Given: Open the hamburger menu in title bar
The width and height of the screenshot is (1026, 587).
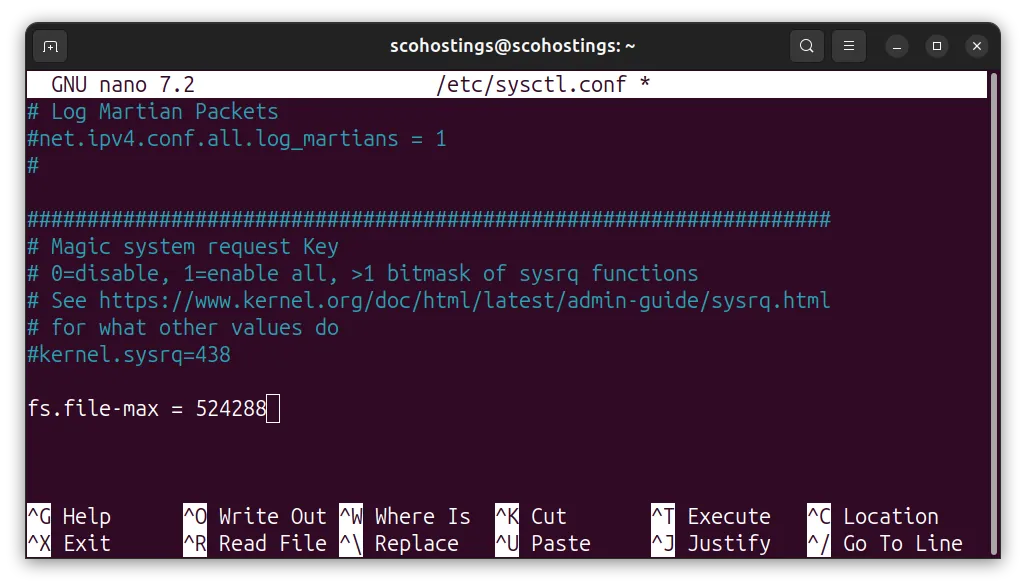Looking at the screenshot, I should (x=849, y=46).
